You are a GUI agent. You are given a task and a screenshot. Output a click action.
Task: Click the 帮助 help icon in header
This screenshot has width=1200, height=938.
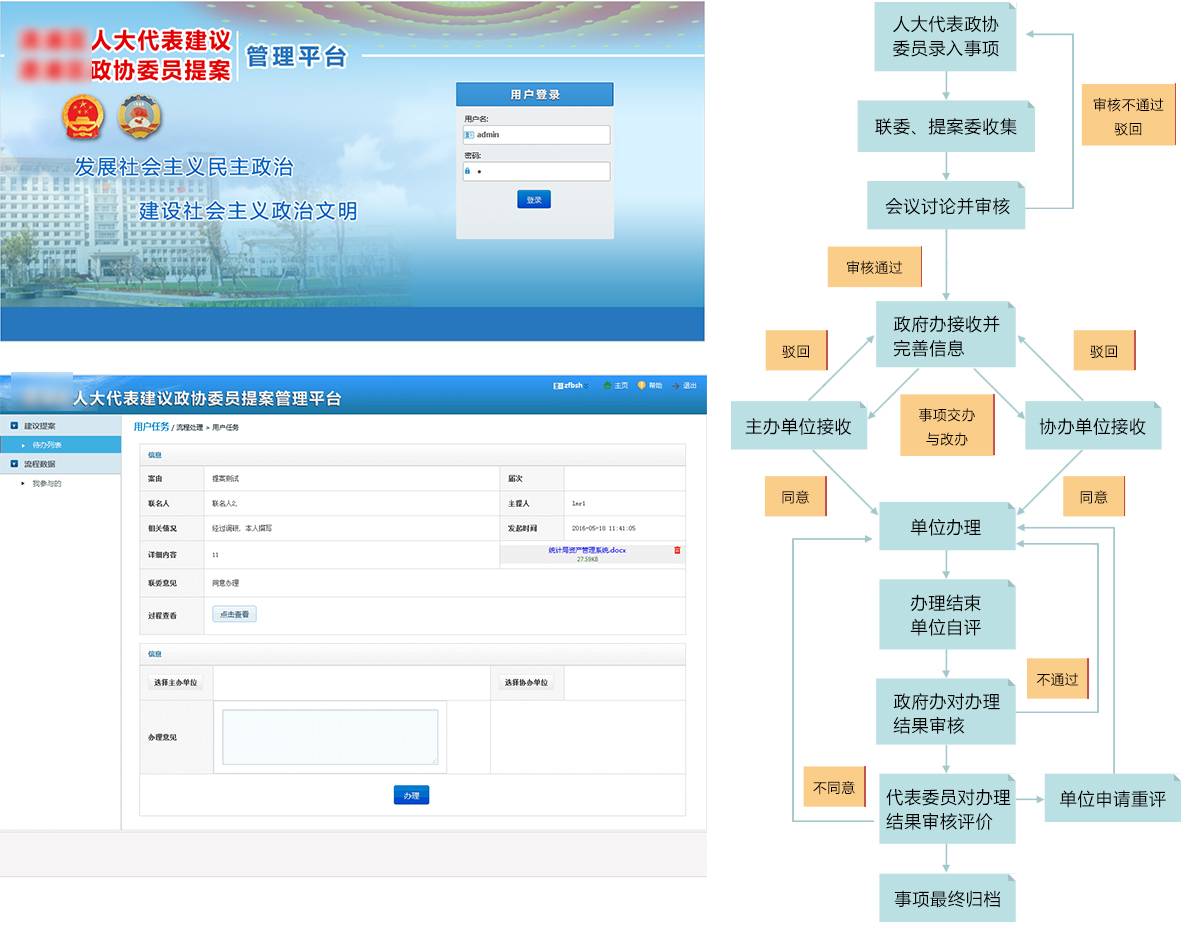[641, 385]
